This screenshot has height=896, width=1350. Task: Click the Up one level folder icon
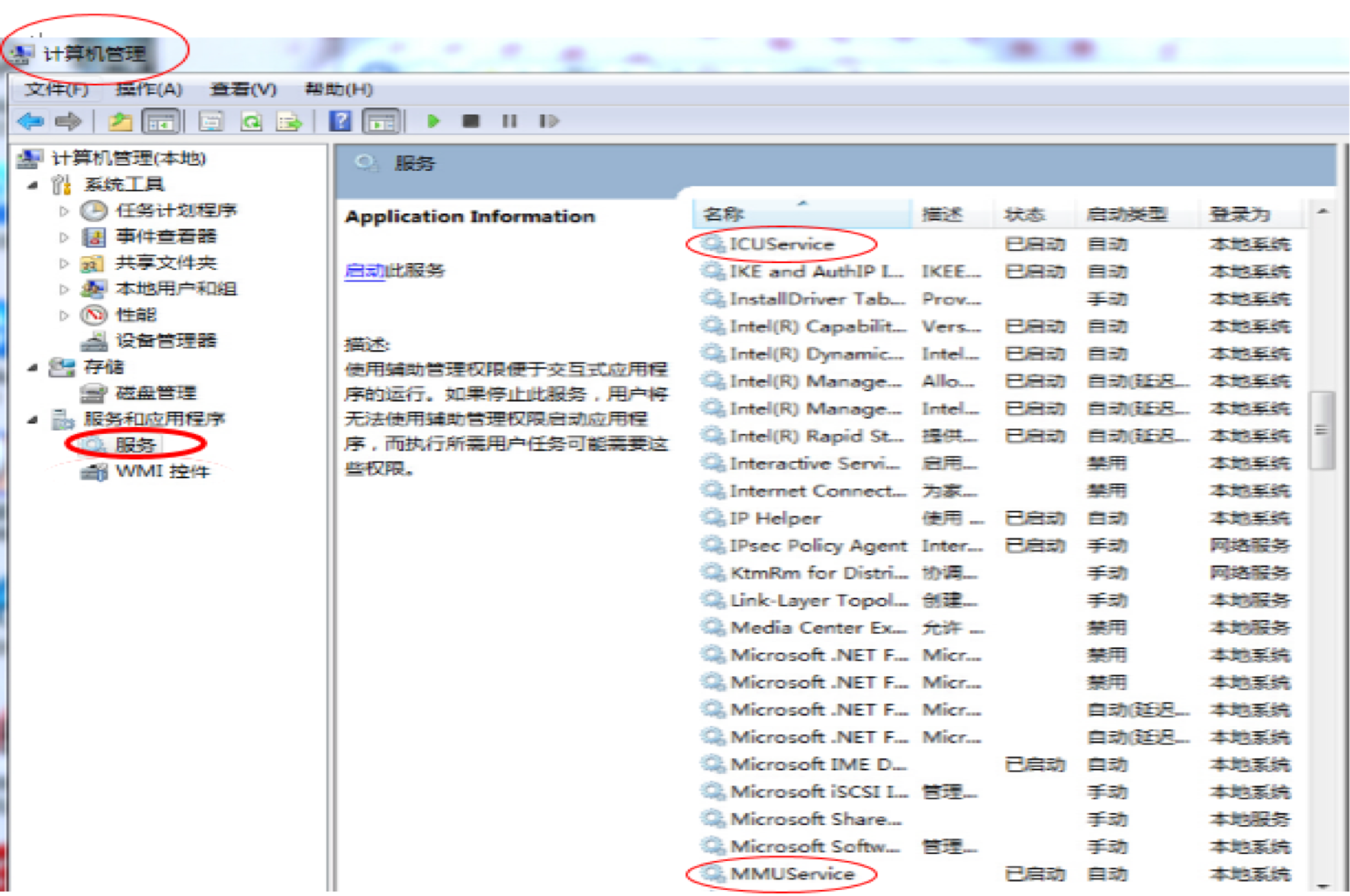[120, 120]
